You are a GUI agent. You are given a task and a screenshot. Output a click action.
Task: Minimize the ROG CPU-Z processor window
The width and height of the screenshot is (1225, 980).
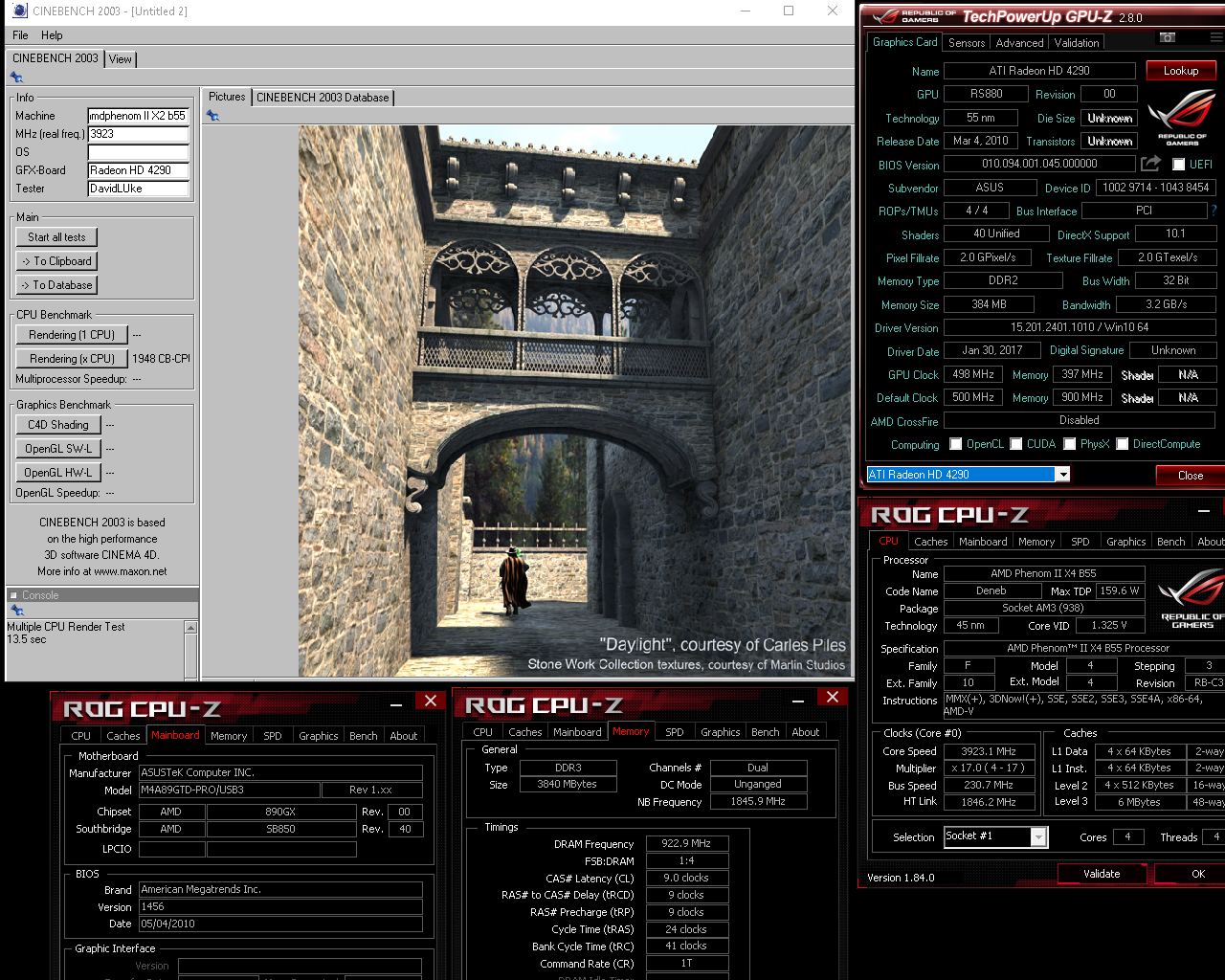[1204, 511]
